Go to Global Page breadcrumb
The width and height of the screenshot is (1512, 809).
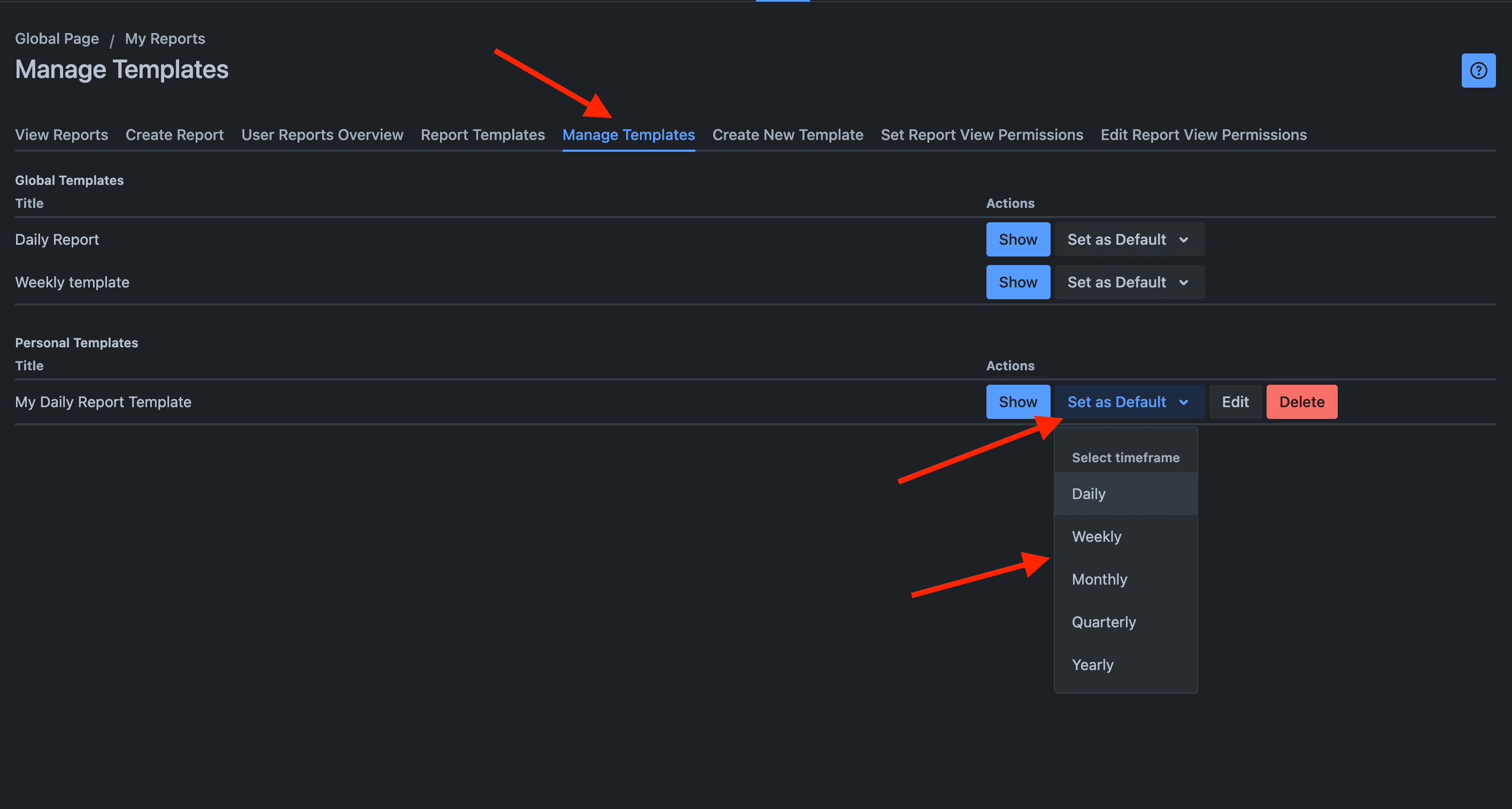57,38
